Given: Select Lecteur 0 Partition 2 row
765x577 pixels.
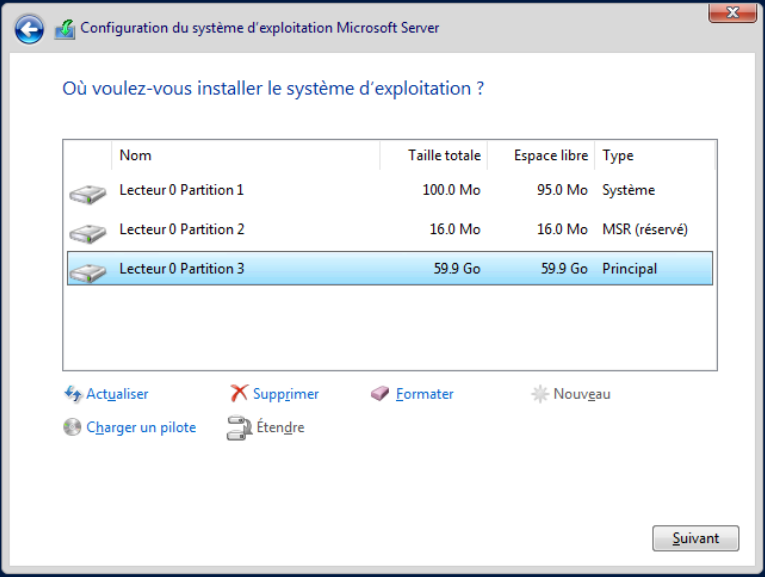Looking at the screenshot, I should (x=181, y=229).
